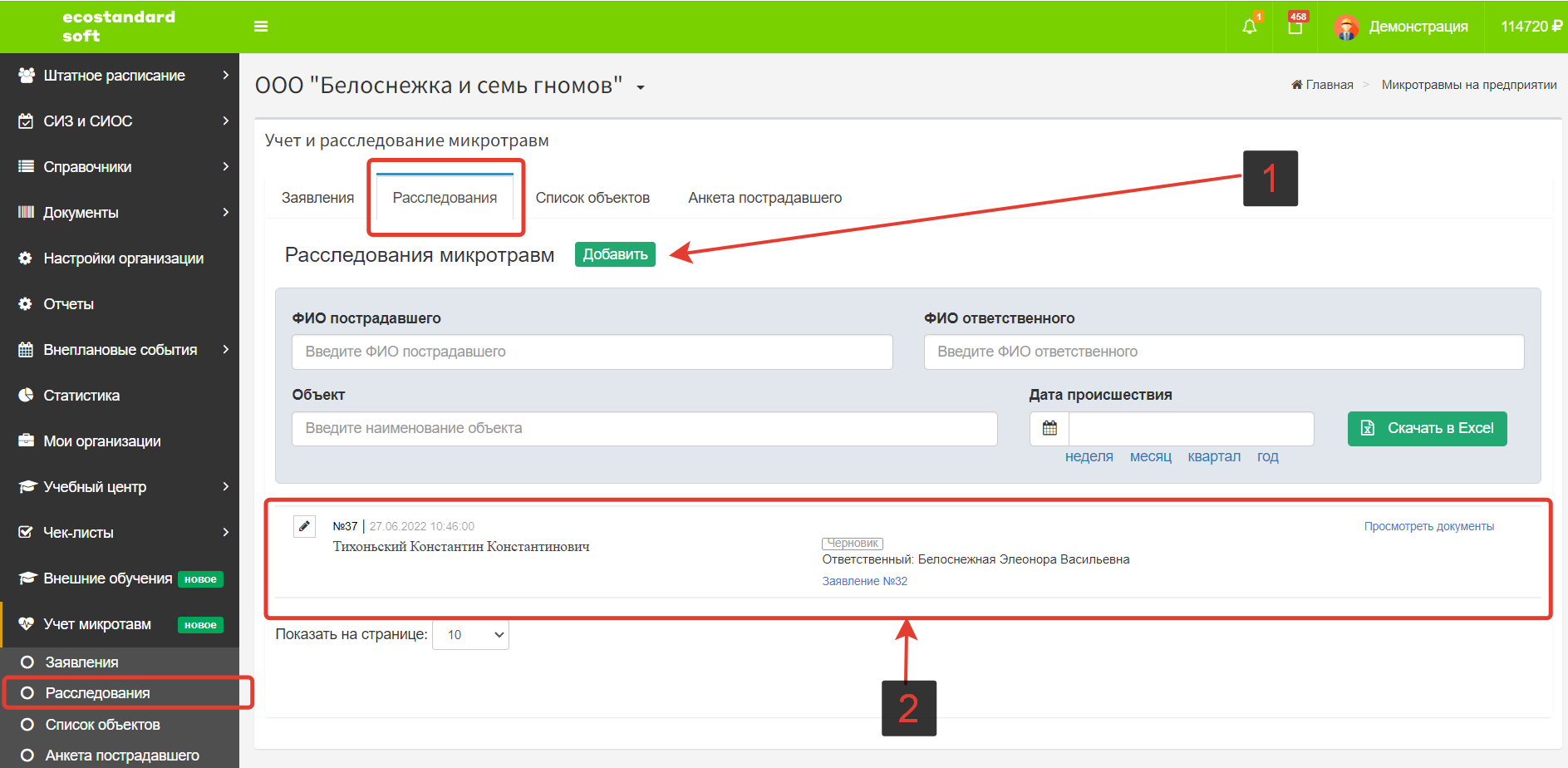Expand the СИЗ и СИОС menu chevron
1568x768 pixels.
click(x=225, y=121)
